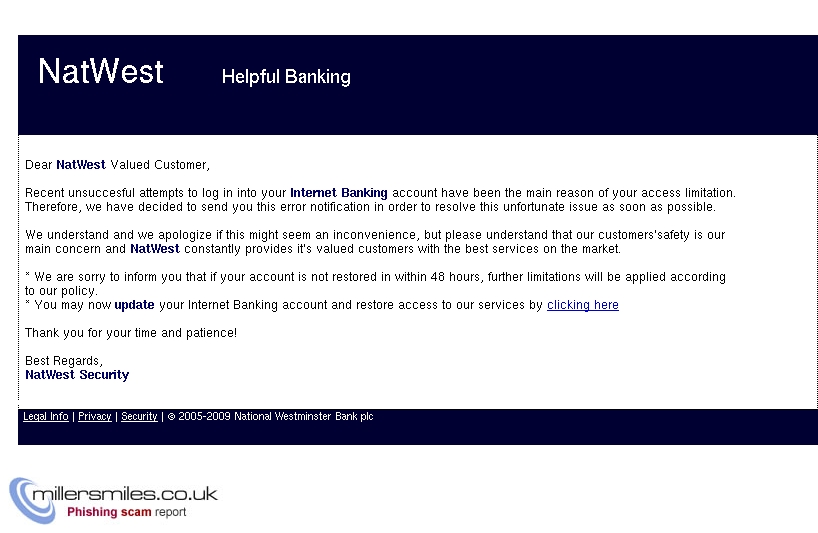Click the Security link in the footer
The height and width of the screenshot is (533, 818).
(x=139, y=417)
